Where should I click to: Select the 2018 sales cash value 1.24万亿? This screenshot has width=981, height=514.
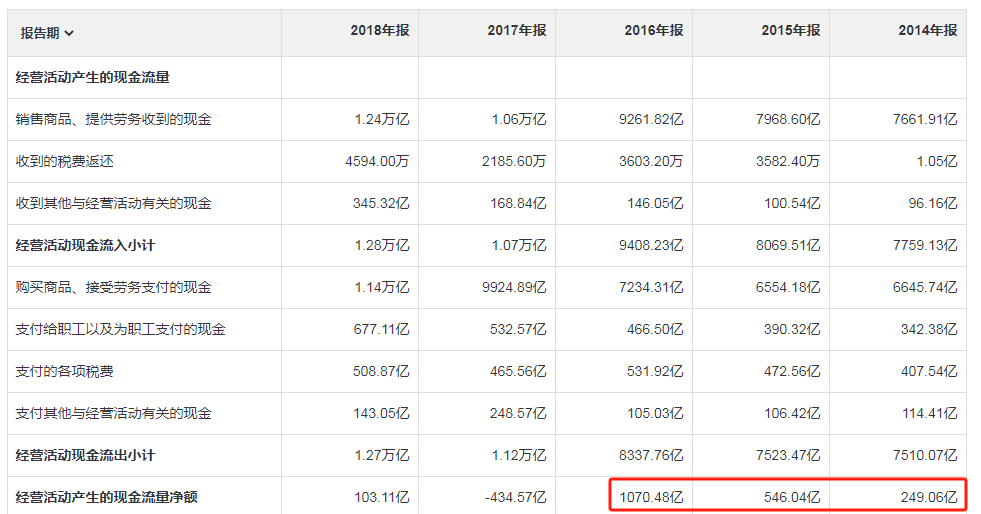click(382, 119)
